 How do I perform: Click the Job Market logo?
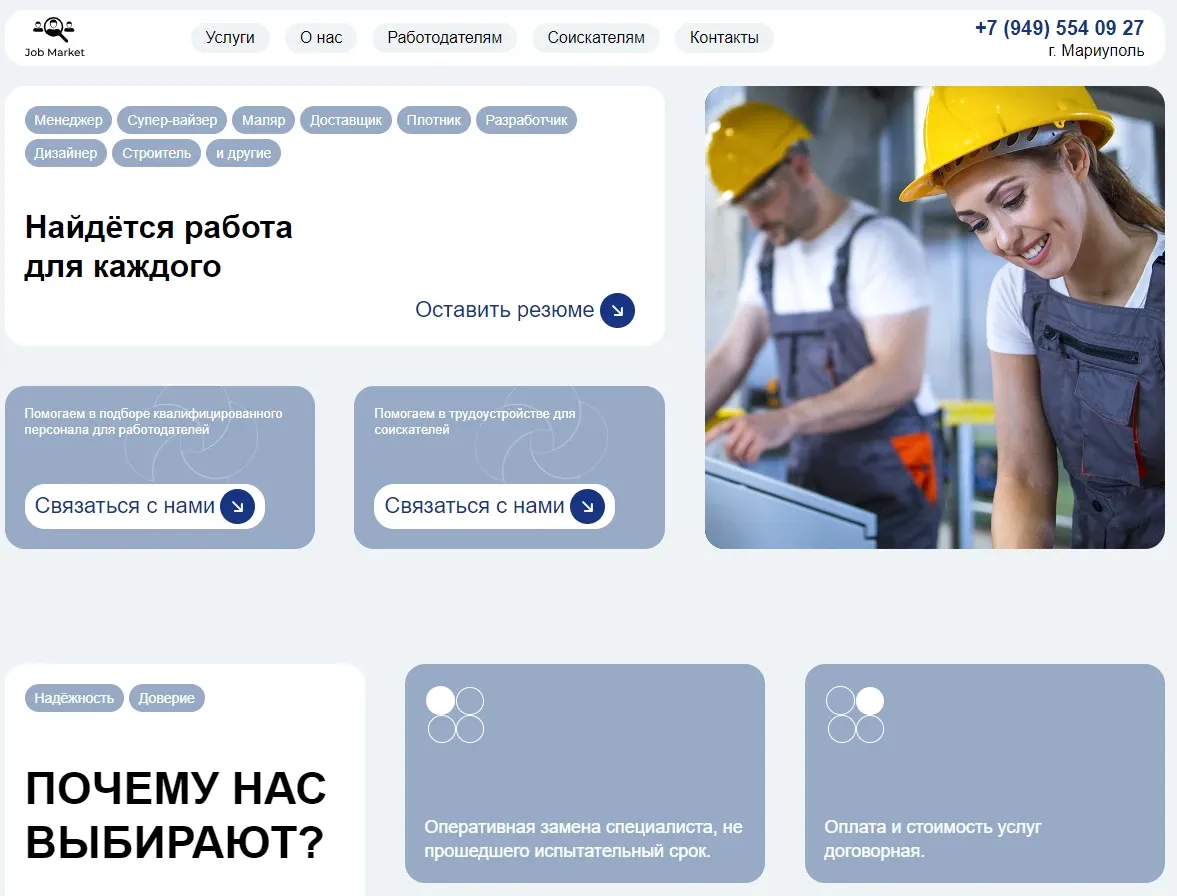coord(54,38)
